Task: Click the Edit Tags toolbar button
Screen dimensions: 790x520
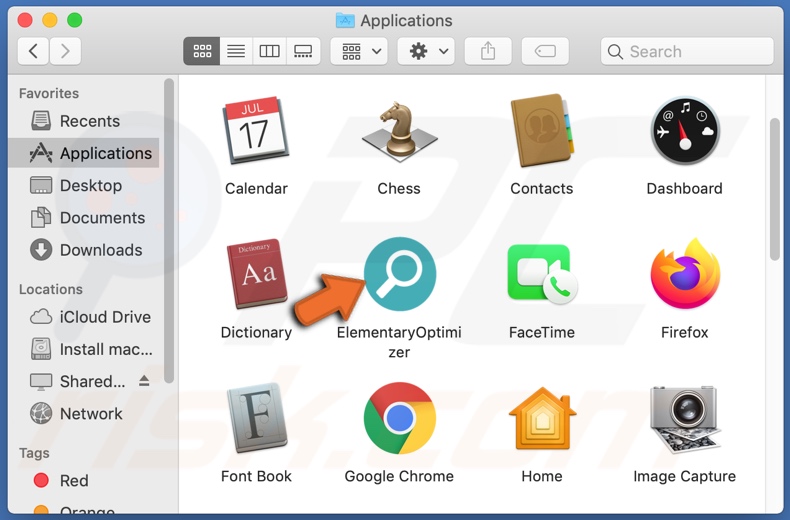Action: (x=545, y=51)
